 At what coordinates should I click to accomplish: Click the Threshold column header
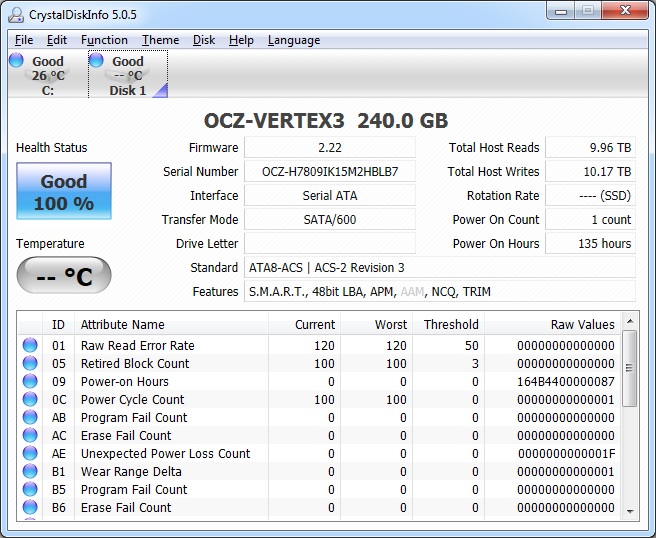coord(448,325)
